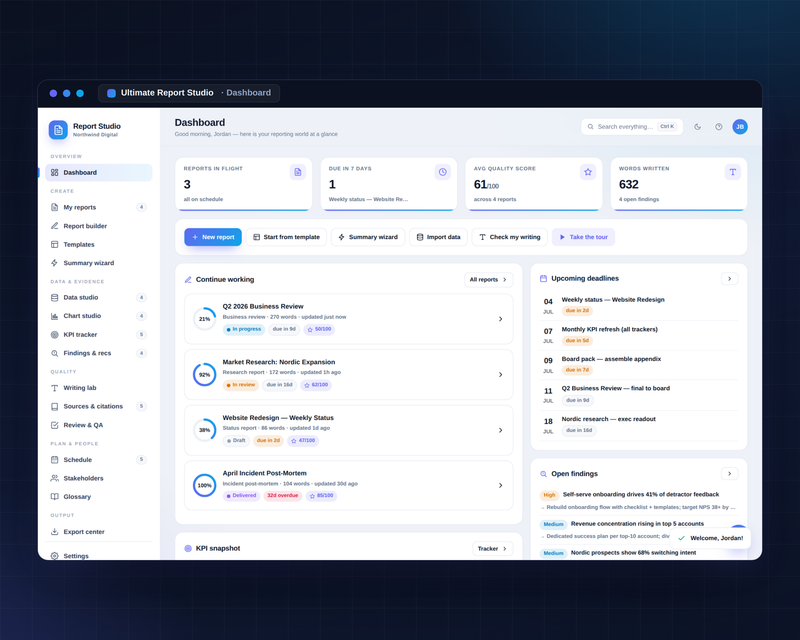Click the 32d overdue badge

tap(283, 496)
